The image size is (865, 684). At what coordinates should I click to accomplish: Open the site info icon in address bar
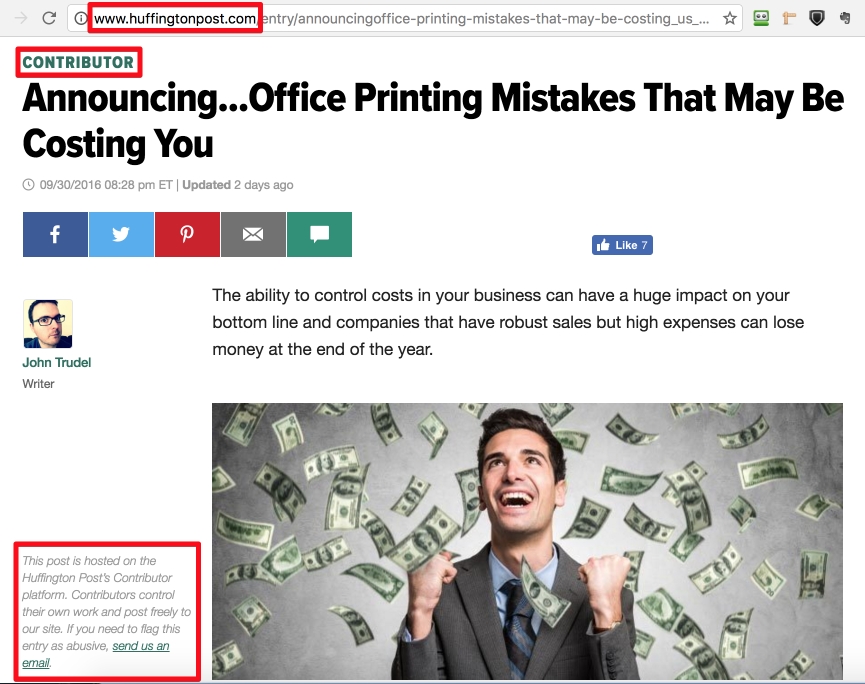[81, 18]
